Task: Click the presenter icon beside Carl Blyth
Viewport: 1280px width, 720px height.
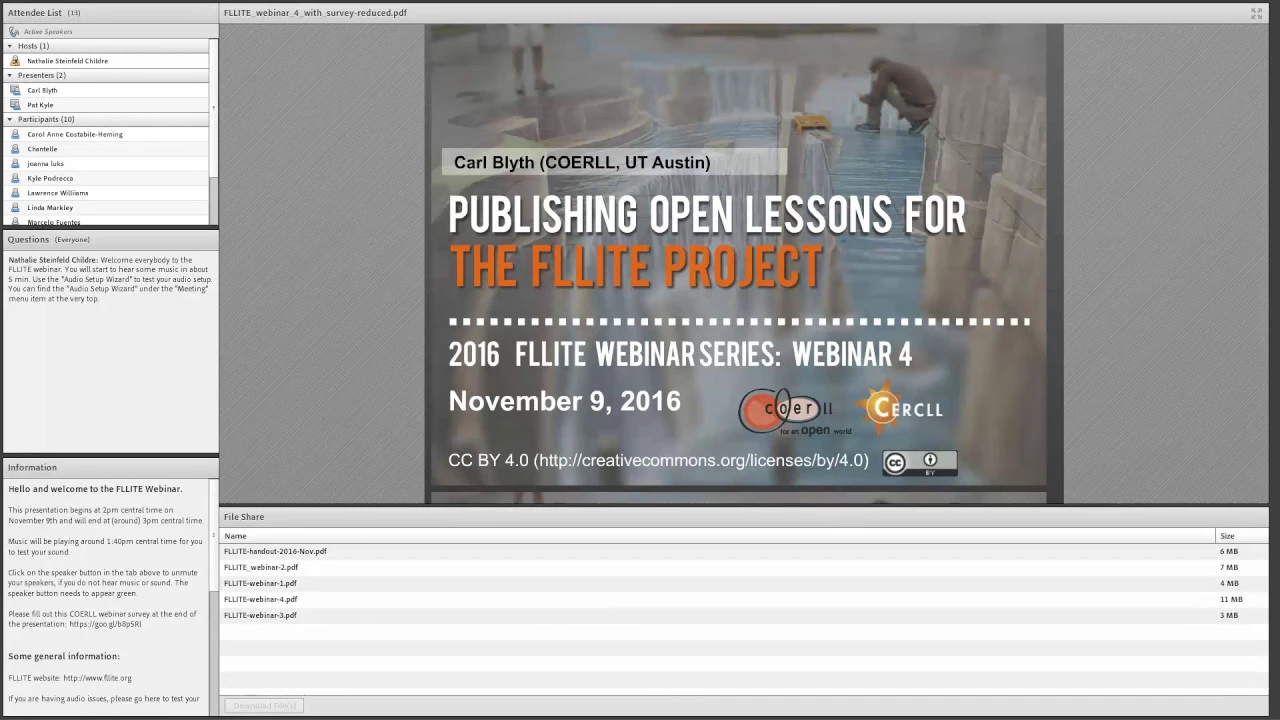Action: click(15, 90)
